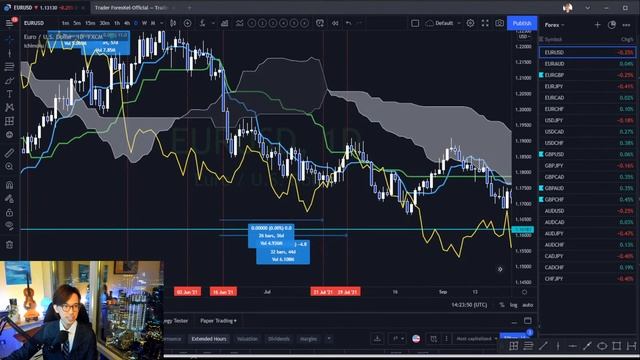This screenshot has width=640, height=360.
Task: Toggle auto scale below price axis
Action: [528, 305]
